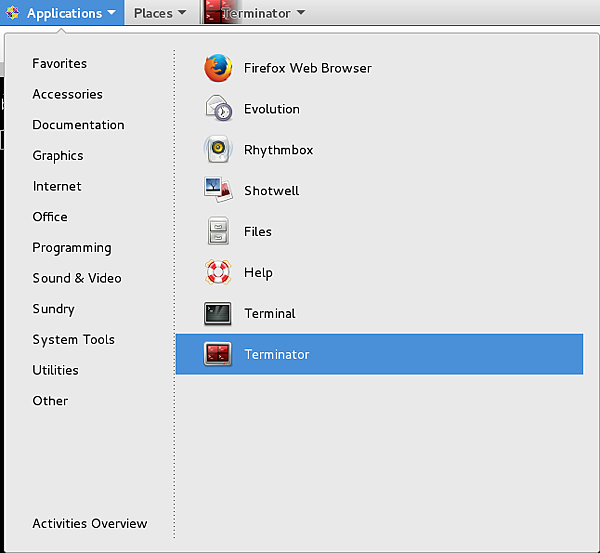Collapse the Applications menu arrow

pyautogui.click(x=111, y=13)
